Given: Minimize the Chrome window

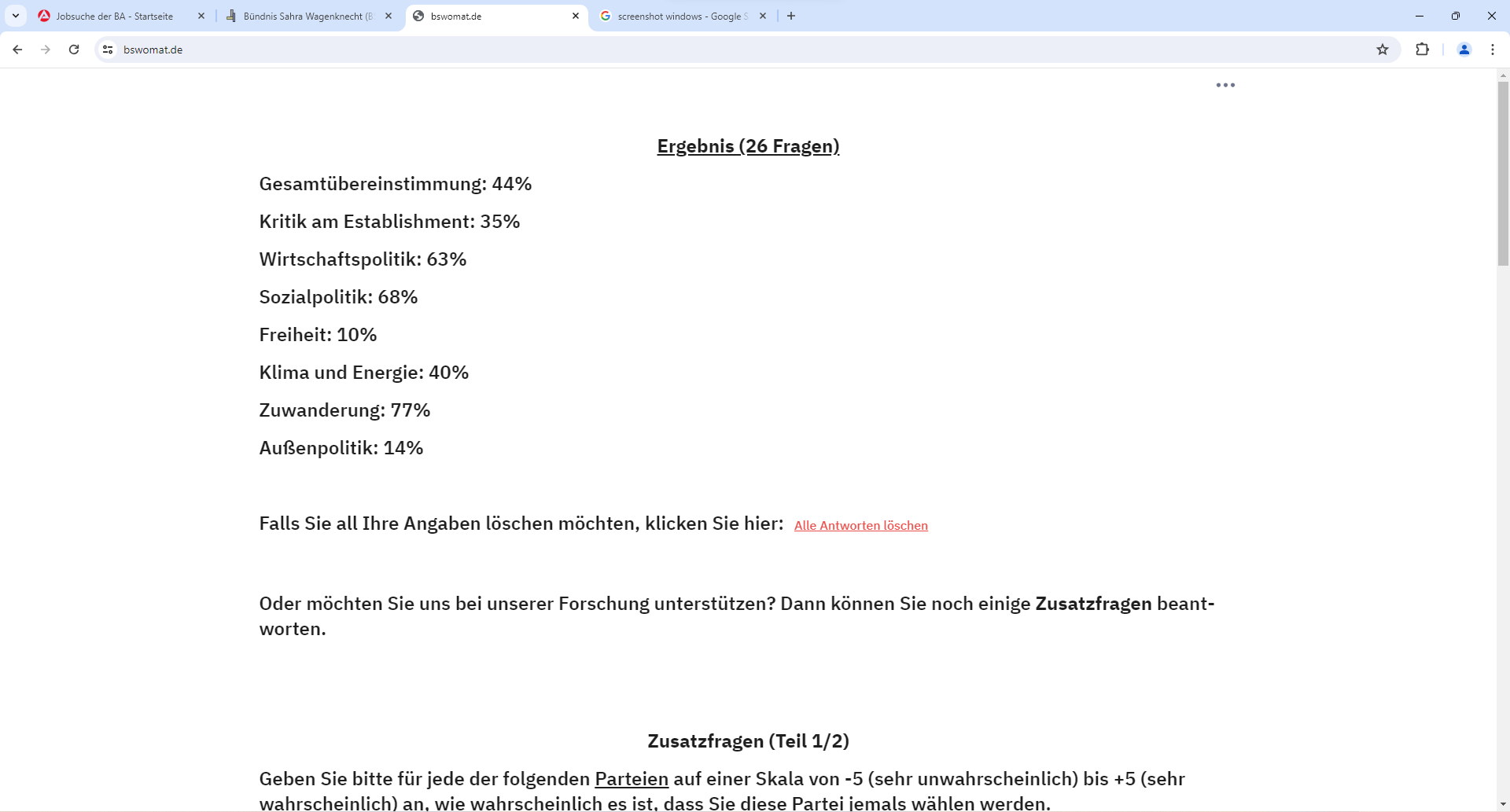Looking at the screenshot, I should [1420, 16].
